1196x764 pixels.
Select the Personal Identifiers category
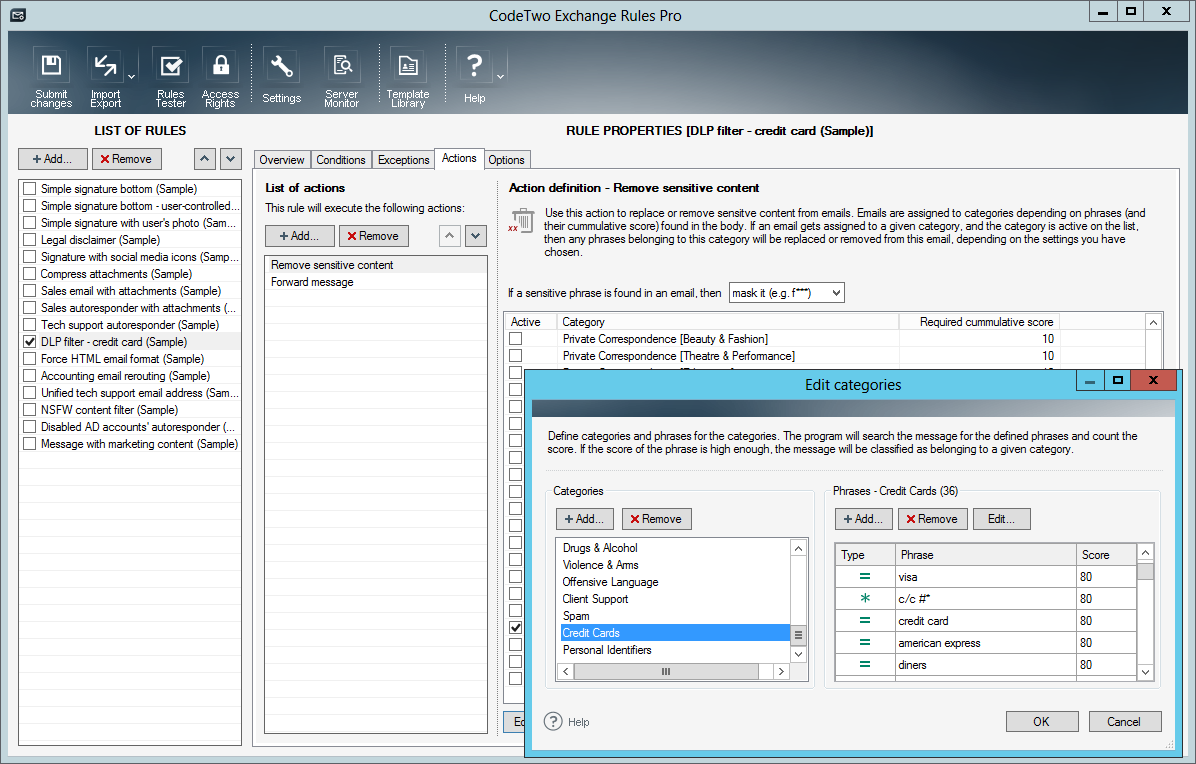(675, 650)
